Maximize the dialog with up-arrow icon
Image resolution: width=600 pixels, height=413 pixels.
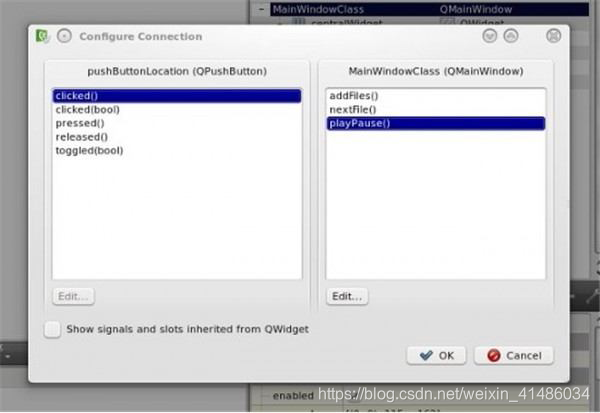tap(511, 36)
